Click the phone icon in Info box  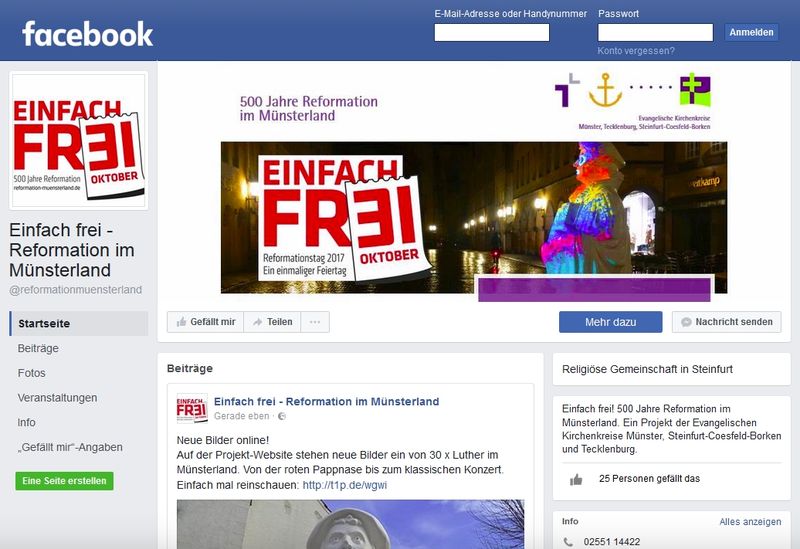coord(568,542)
